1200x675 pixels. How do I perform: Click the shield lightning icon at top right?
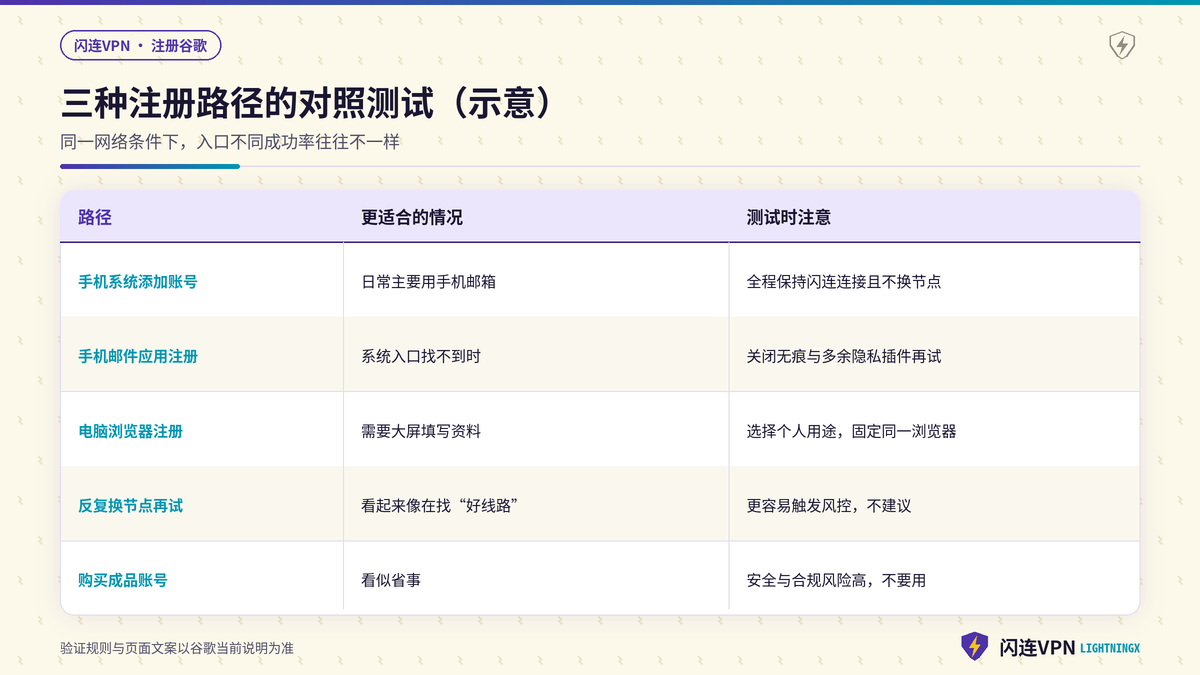tap(1122, 46)
